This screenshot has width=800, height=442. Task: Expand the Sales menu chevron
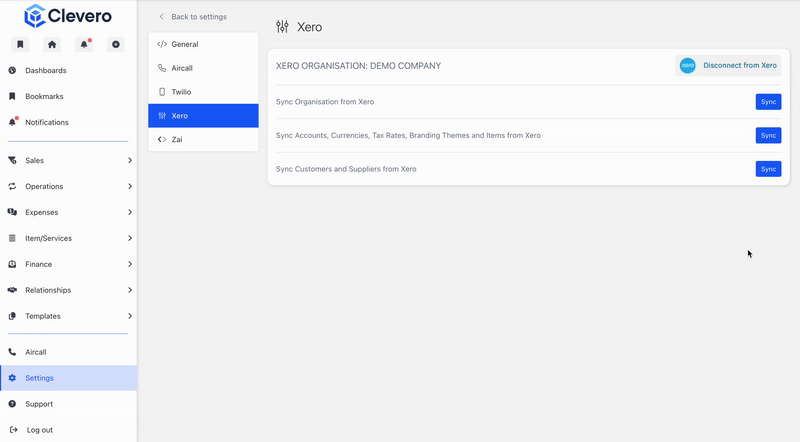pyautogui.click(x=130, y=160)
